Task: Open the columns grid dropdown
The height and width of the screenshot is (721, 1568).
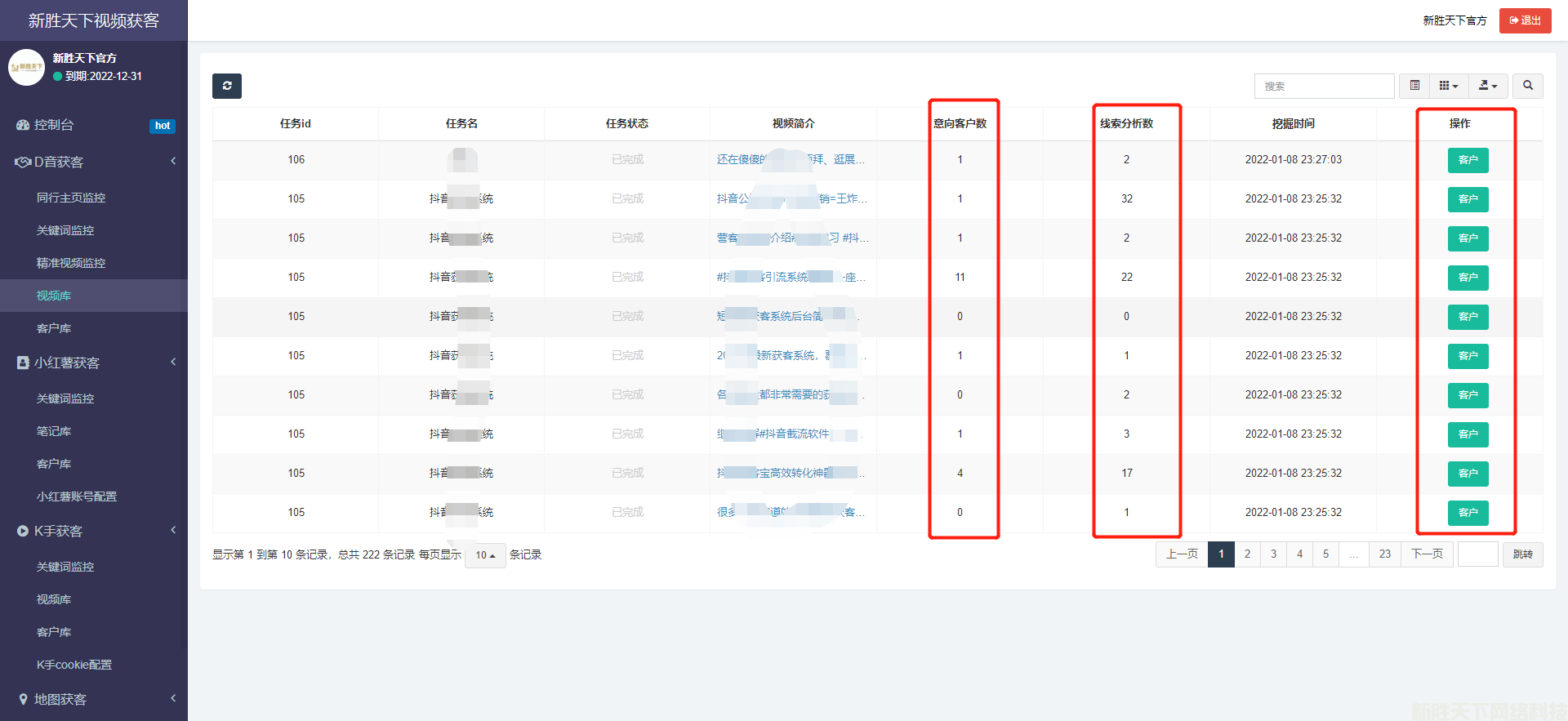Action: [x=1448, y=86]
